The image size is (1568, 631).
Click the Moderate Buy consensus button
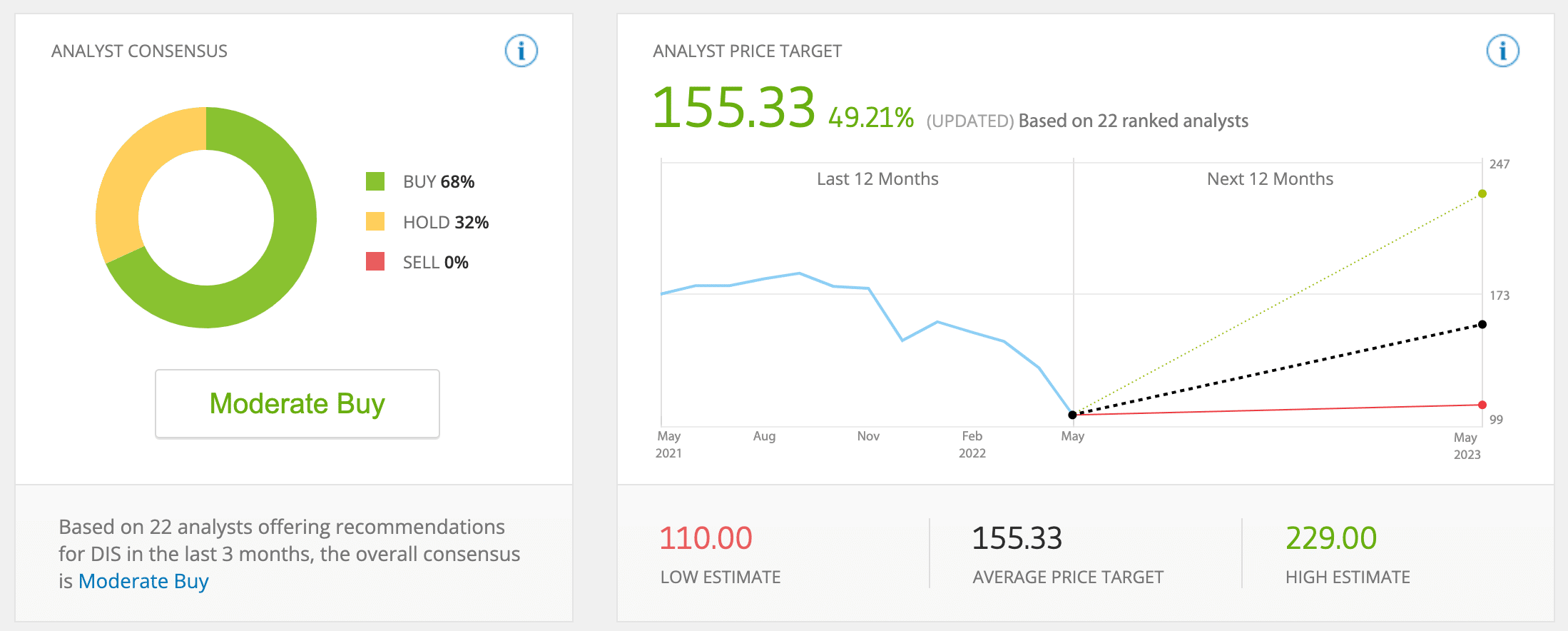pos(297,403)
